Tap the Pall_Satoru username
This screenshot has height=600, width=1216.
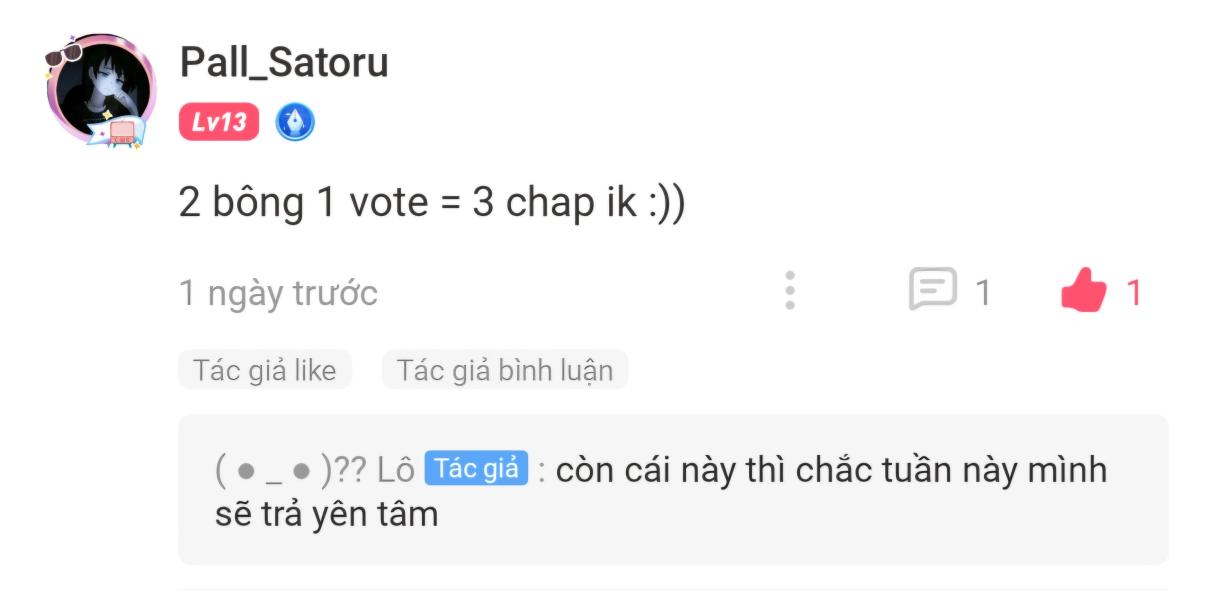click(x=284, y=63)
